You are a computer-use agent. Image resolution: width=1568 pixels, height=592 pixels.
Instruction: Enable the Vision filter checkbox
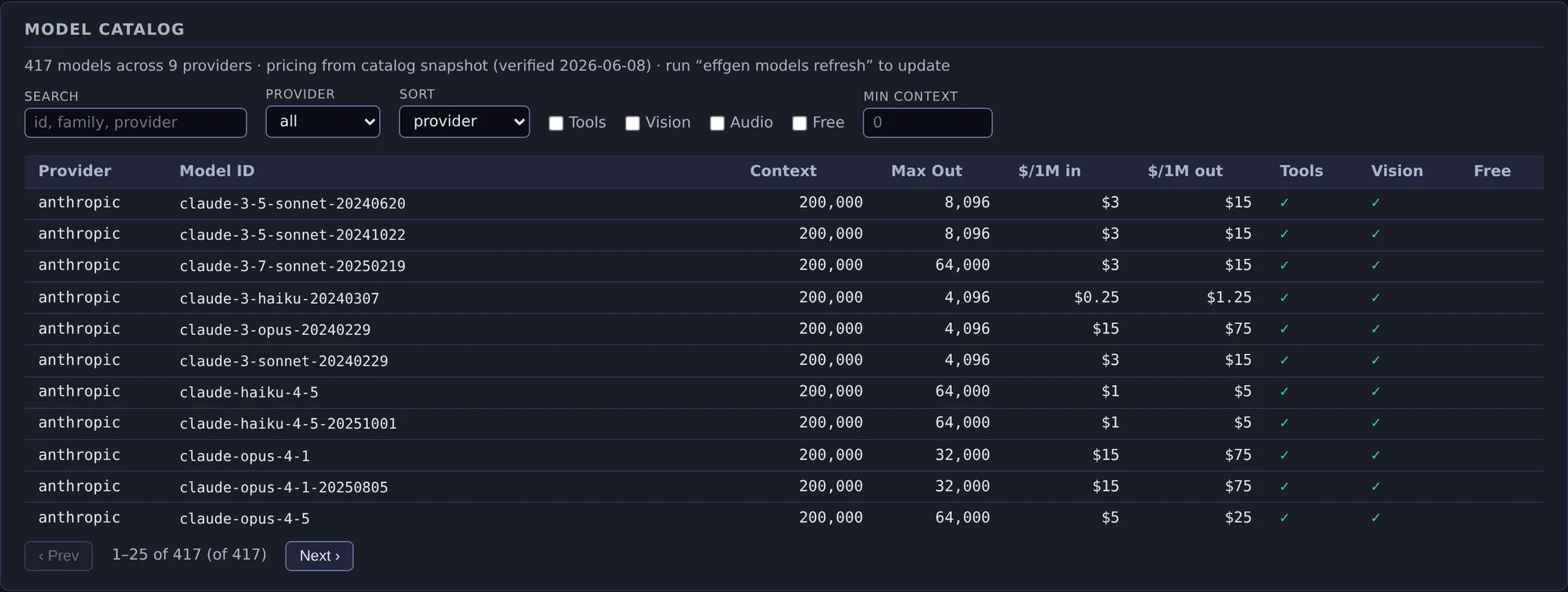click(x=632, y=123)
